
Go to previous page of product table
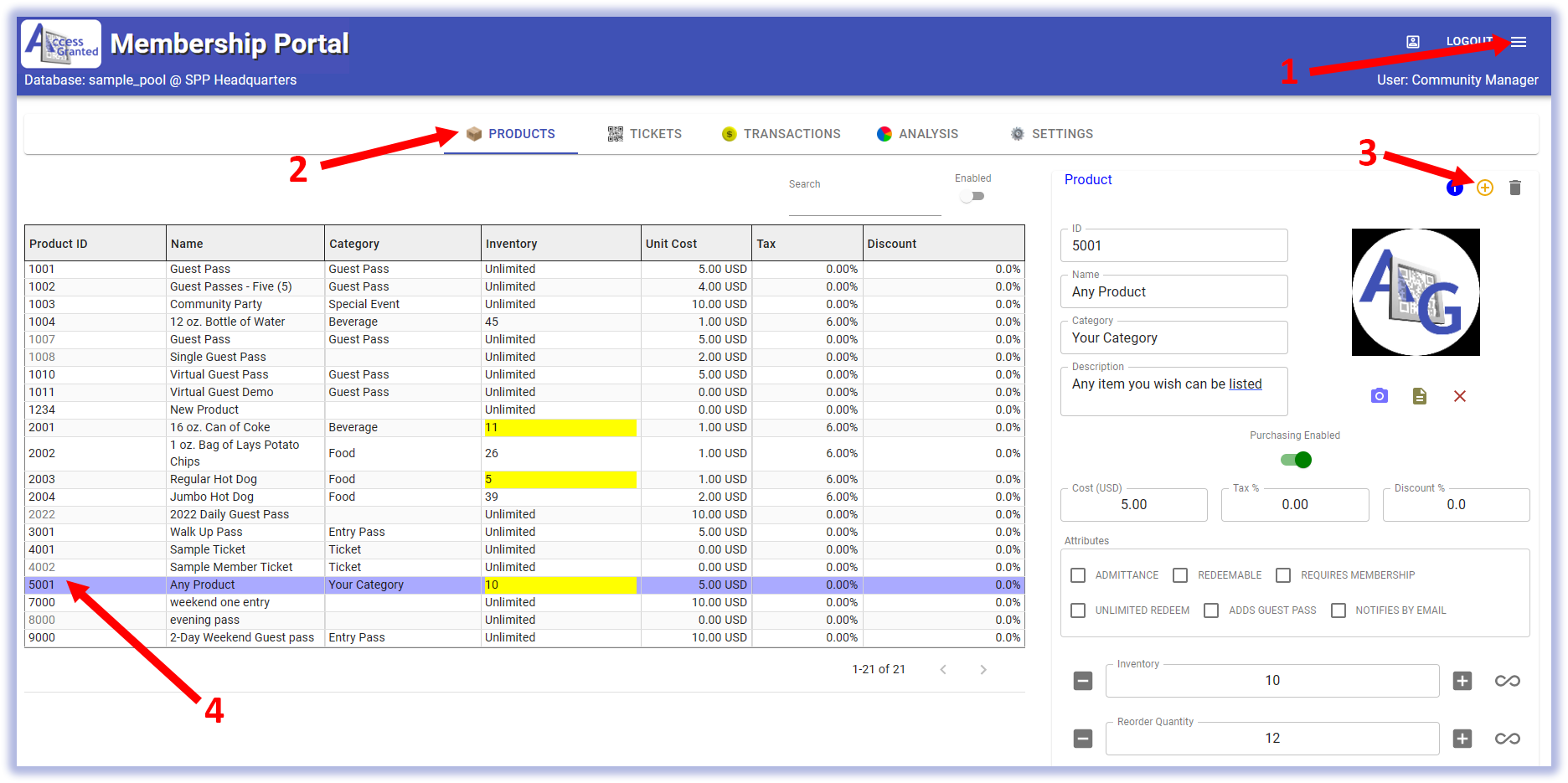[x=943, y=669]
